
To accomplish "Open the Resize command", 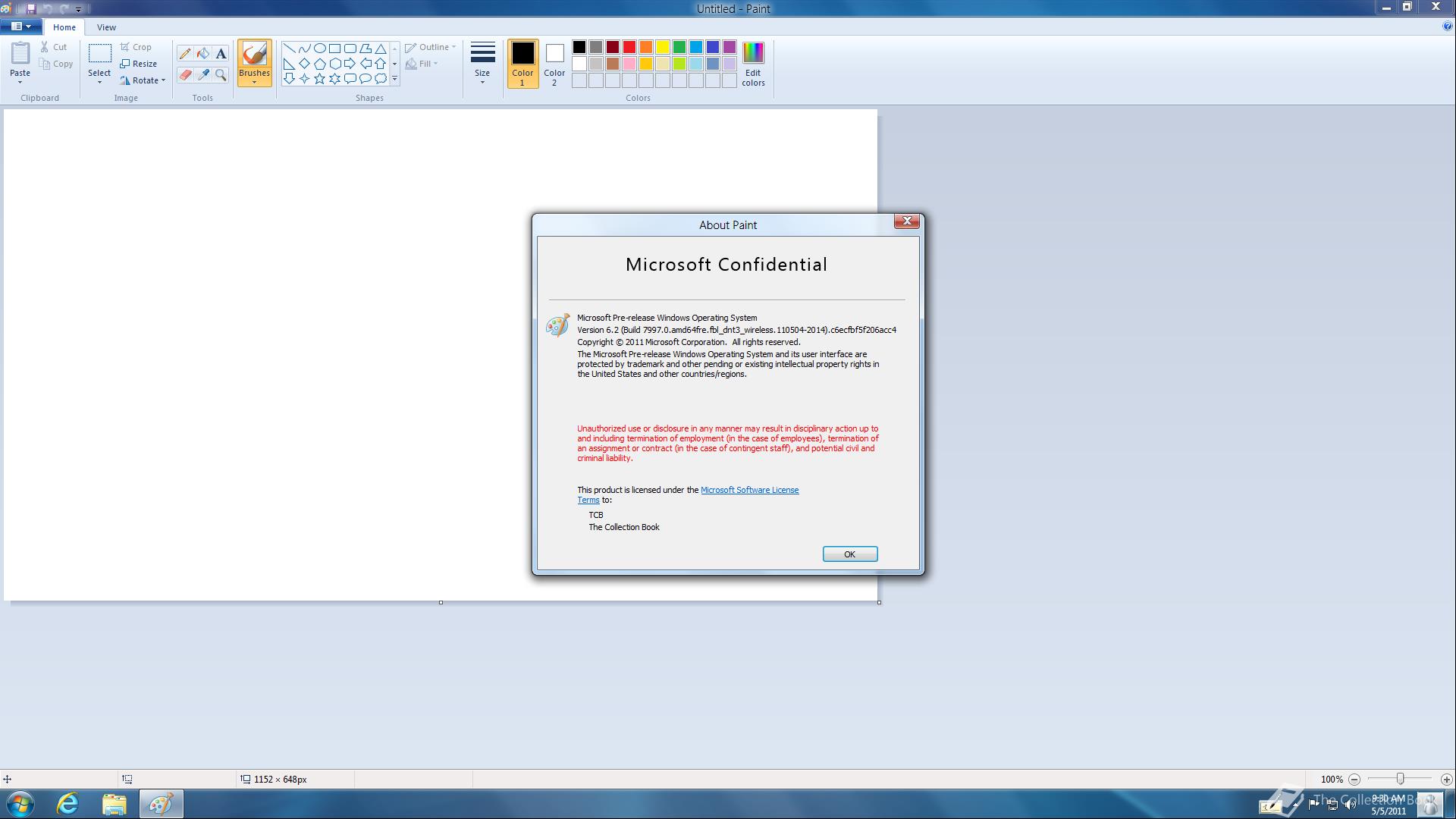I will point(139,64).
